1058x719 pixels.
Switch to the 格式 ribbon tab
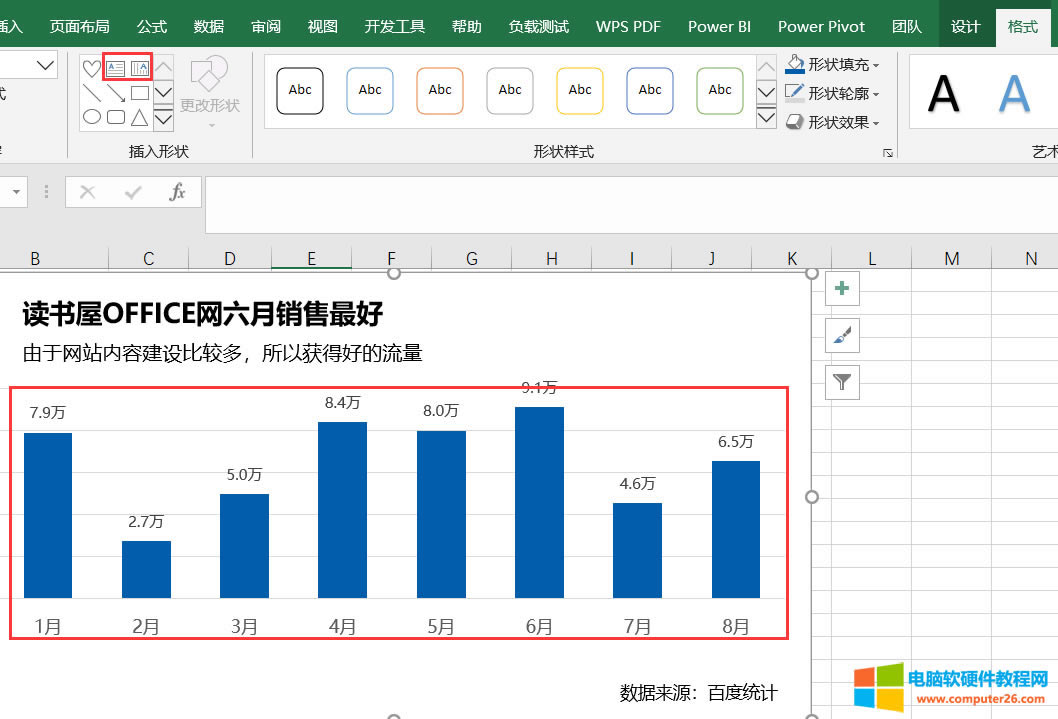point(1023,27)
